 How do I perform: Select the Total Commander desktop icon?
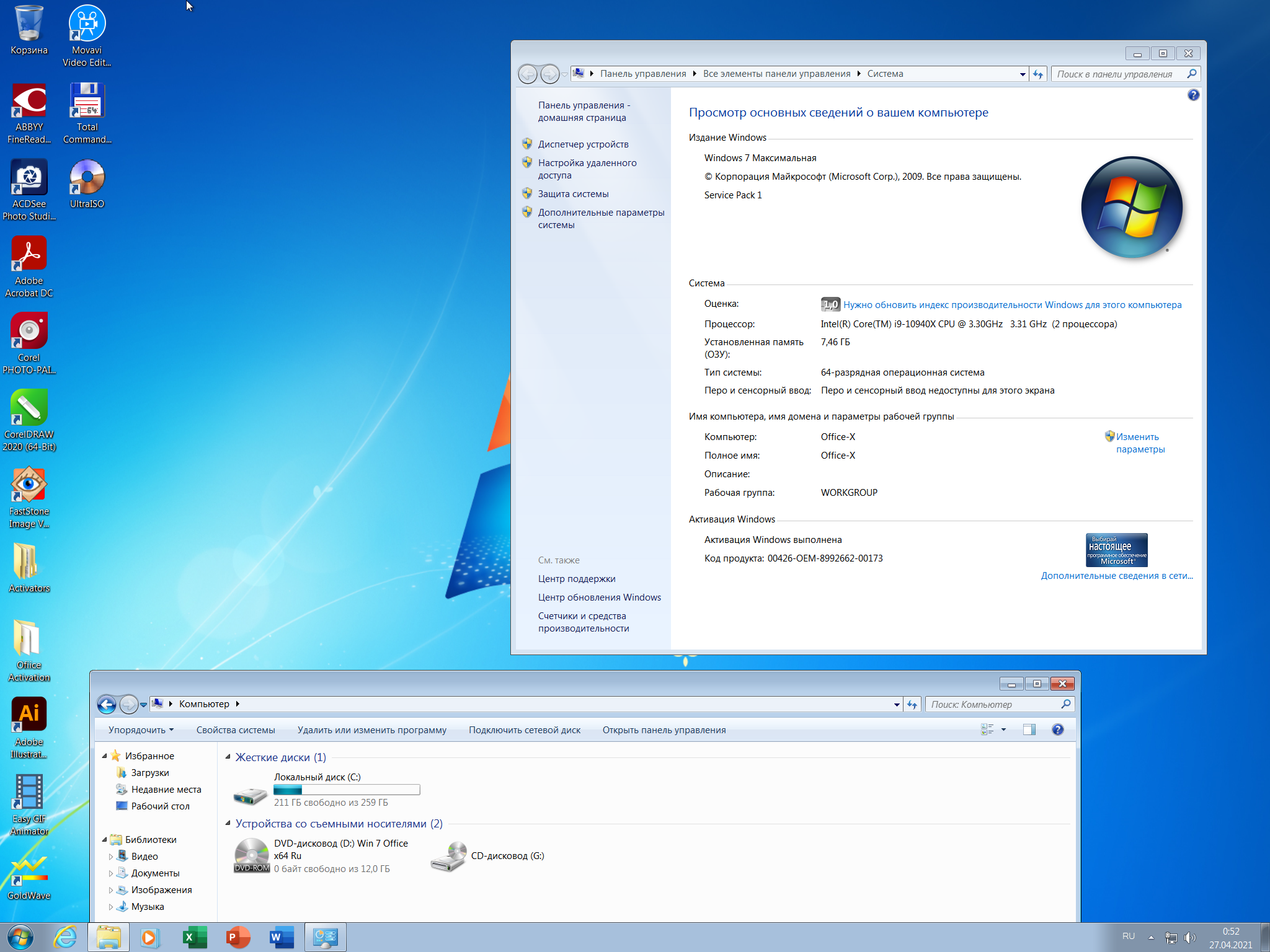[87, 113]
